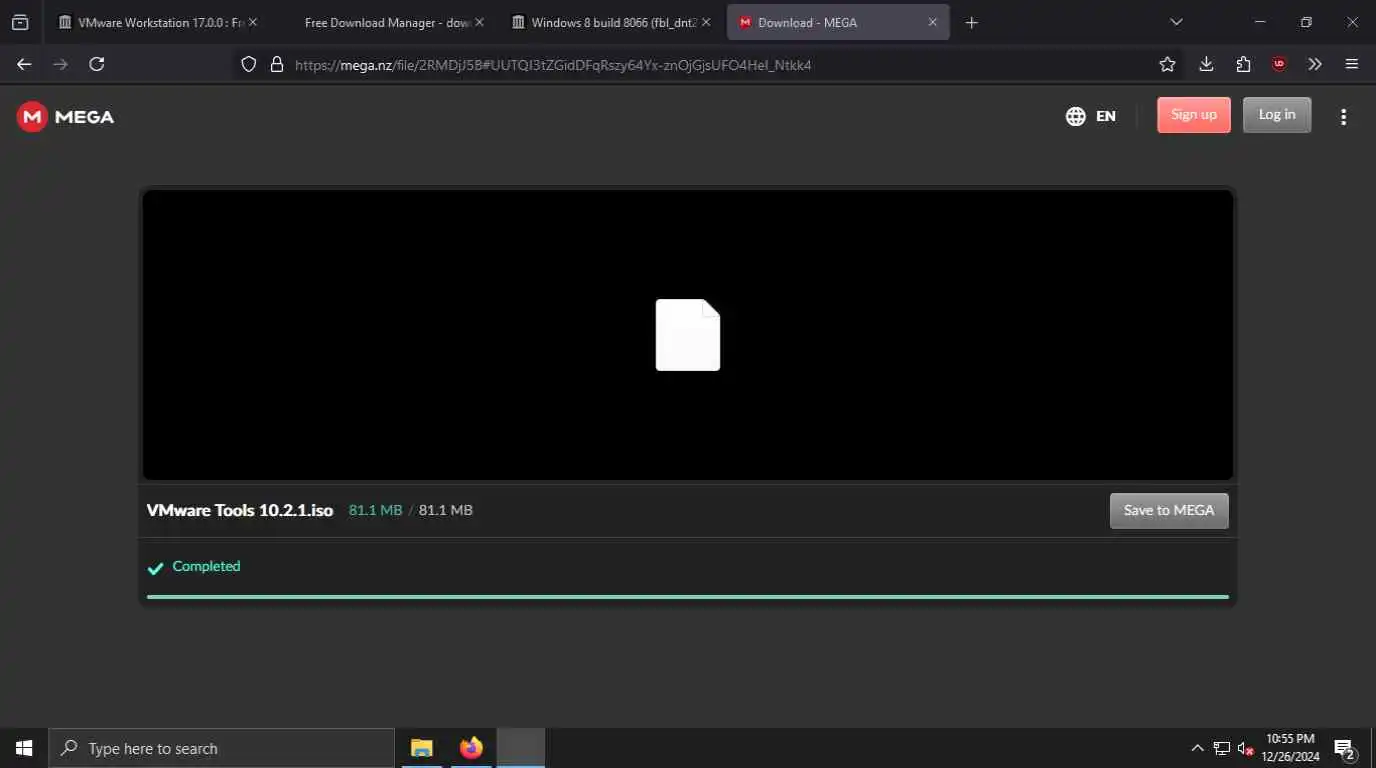Show hidden system tray icons

pyautogui.click(x=1197, y=748)
